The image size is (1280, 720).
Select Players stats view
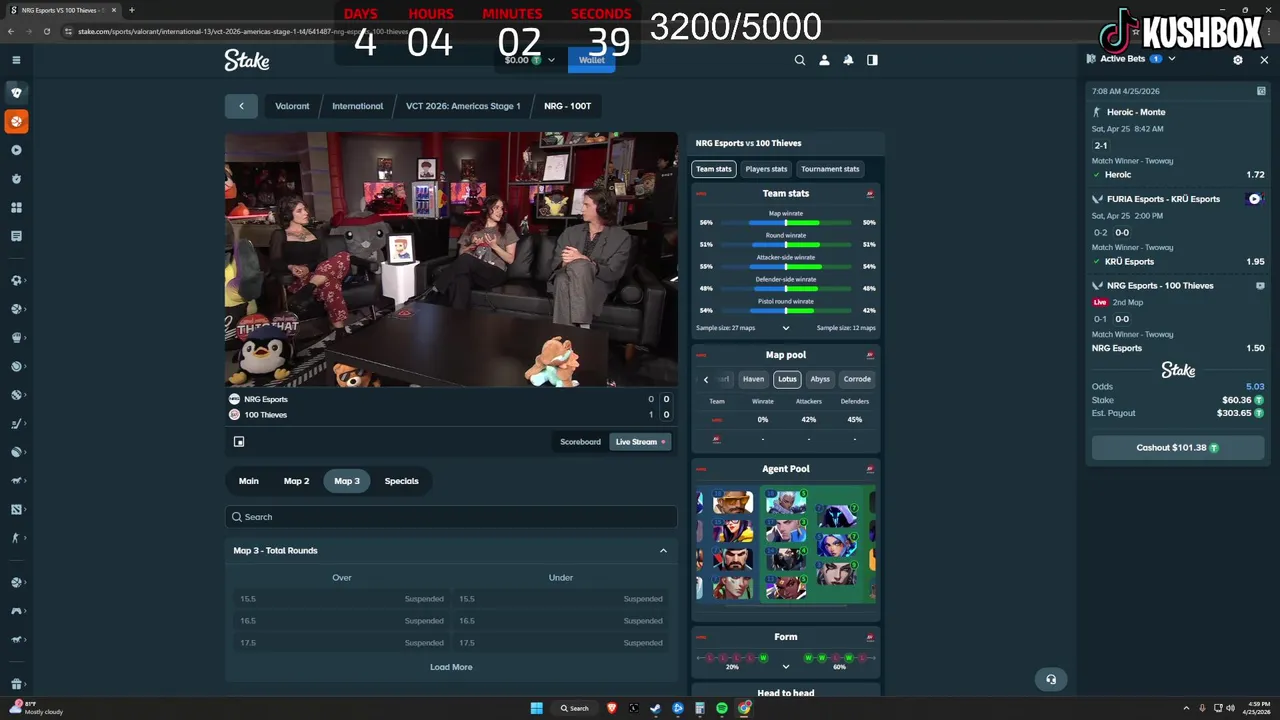tap(767, 169)
